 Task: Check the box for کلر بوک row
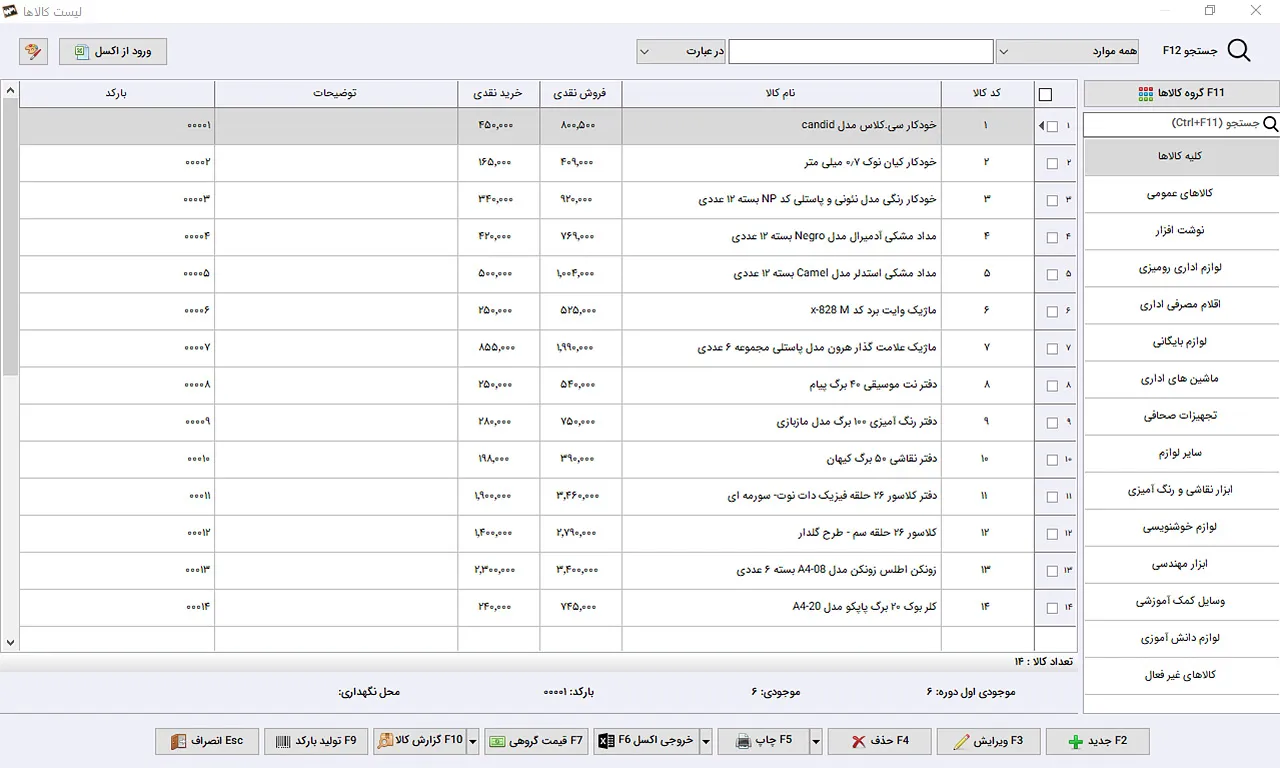1052,608
